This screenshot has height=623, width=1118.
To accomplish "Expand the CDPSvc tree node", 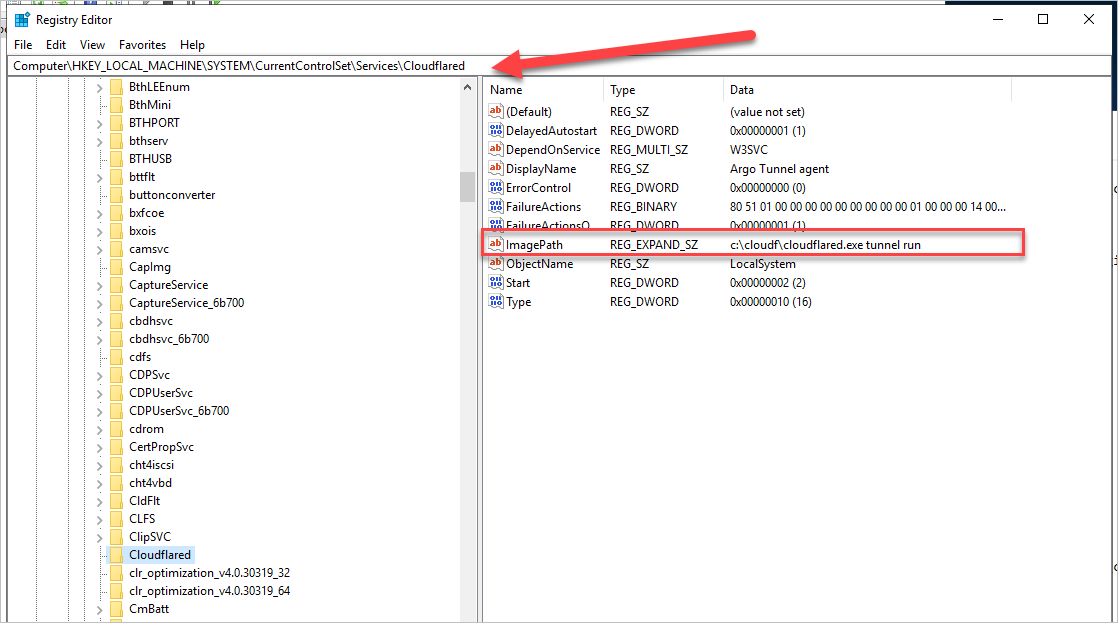I will pos(99,376).
